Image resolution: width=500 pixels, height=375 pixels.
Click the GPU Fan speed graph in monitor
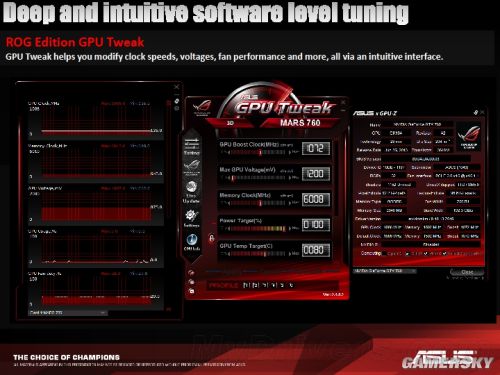[x=96, y=290]
